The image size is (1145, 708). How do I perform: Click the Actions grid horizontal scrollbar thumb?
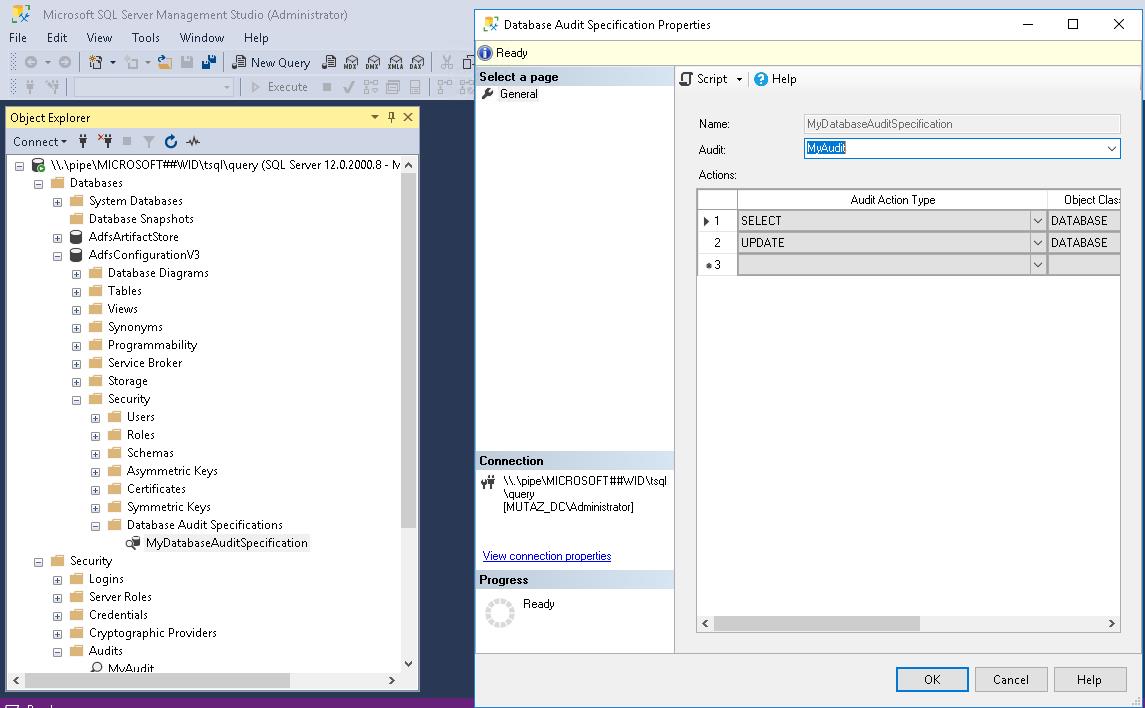click(816, 623)
